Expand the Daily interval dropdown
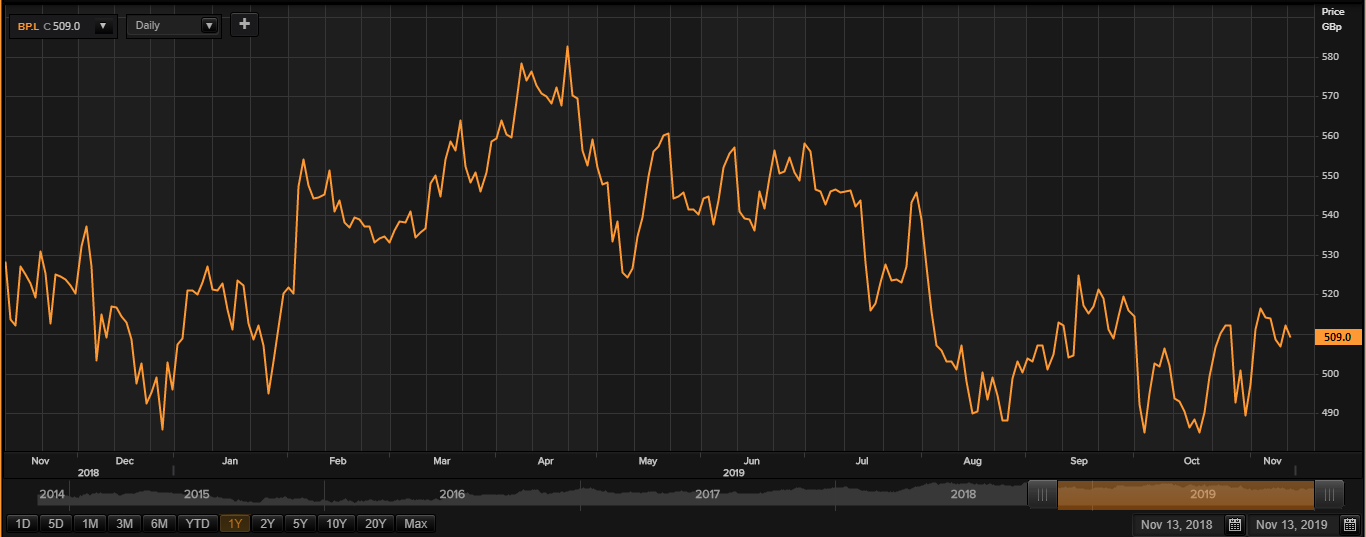 tap(209, 26)
